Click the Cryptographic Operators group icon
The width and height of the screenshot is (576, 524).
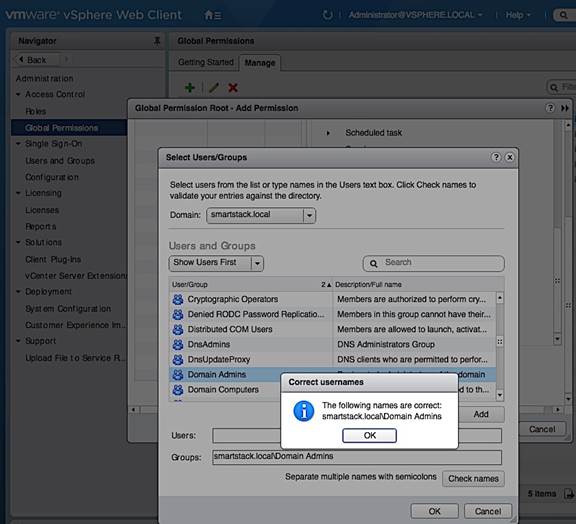coord(178,299)
